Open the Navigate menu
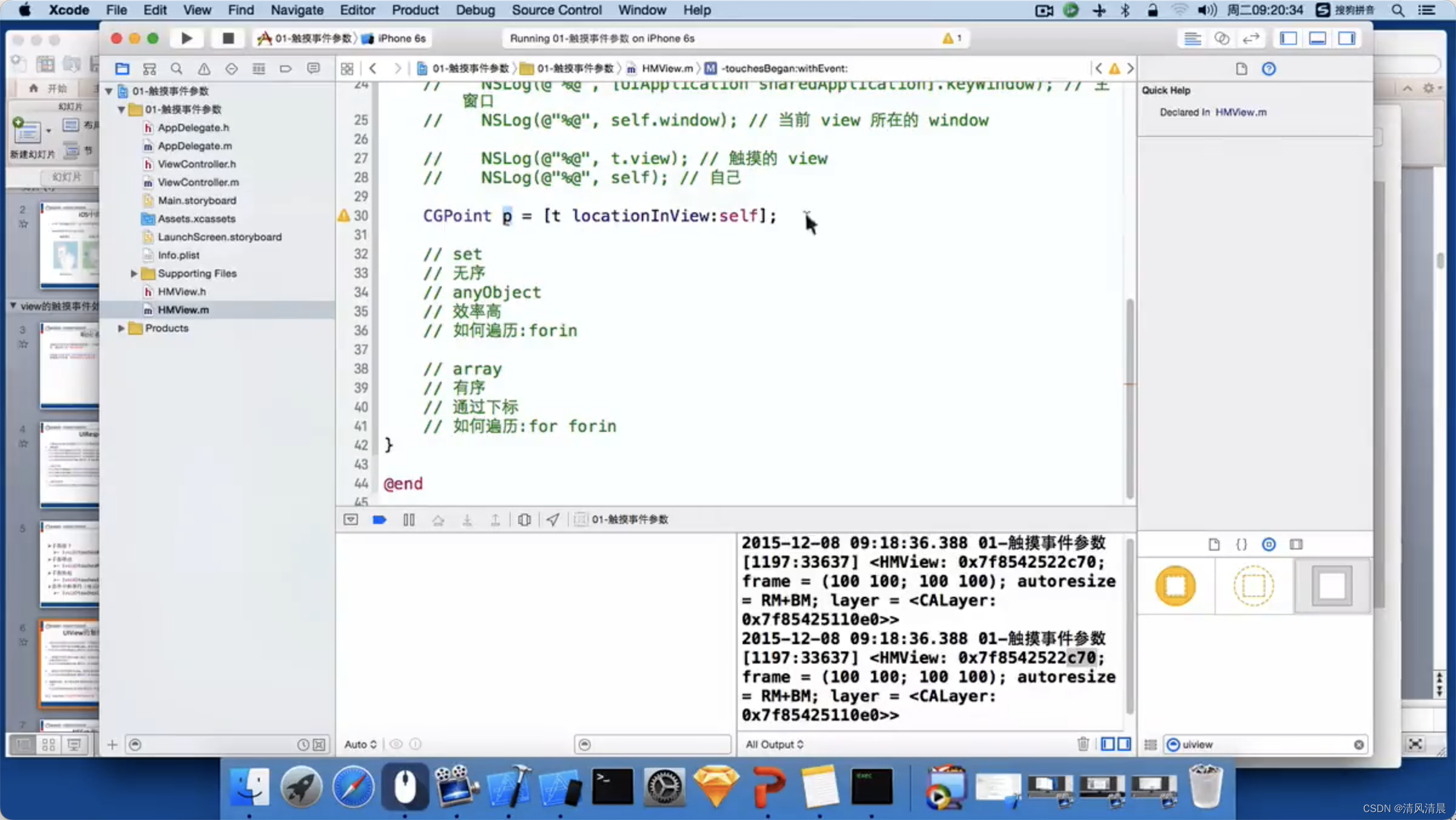Screen dimensions: 1456x820 297,10
